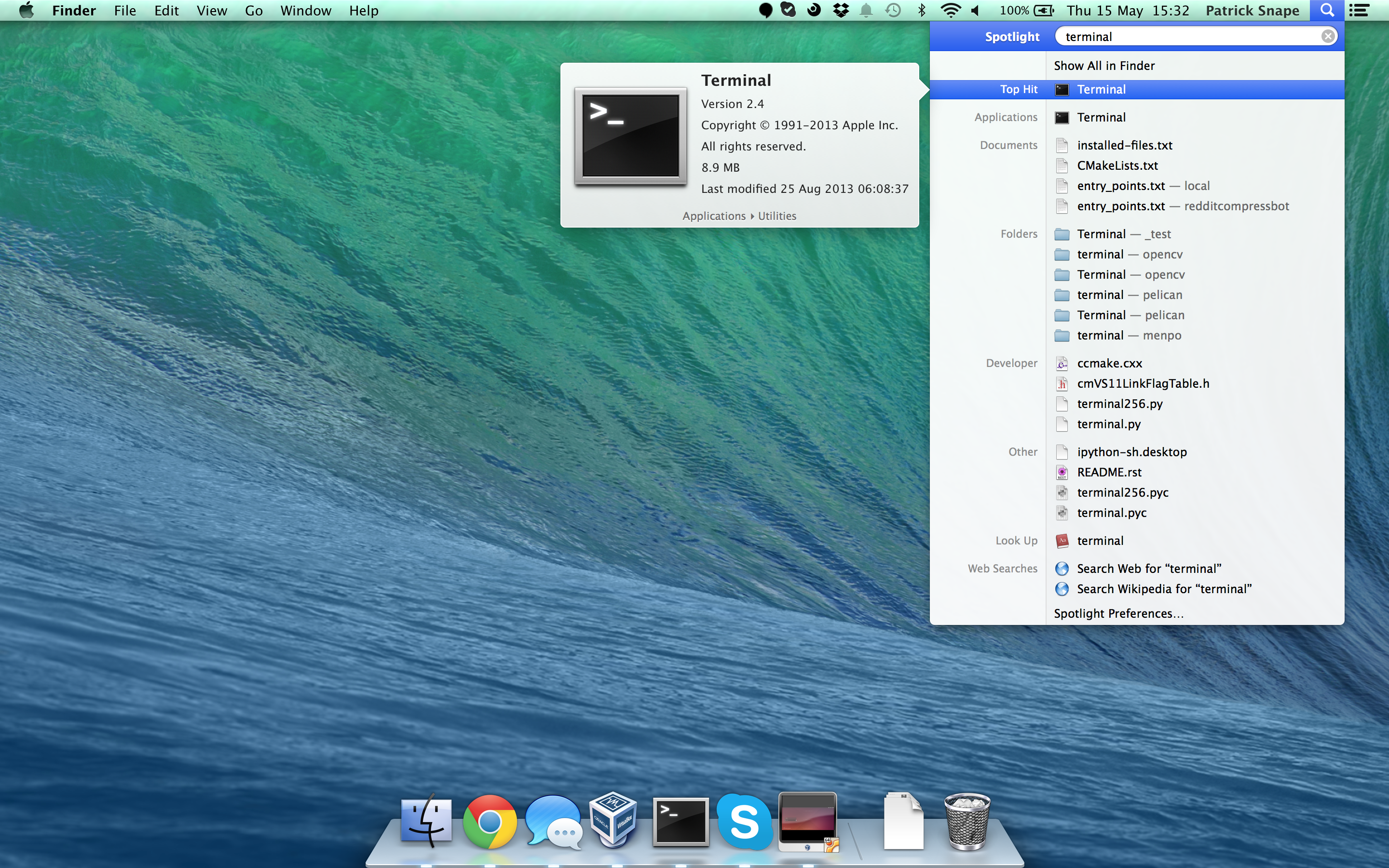Open the Window menu
The width and height of the screenshot is (1389, 868).
click(x=305, y=10)
